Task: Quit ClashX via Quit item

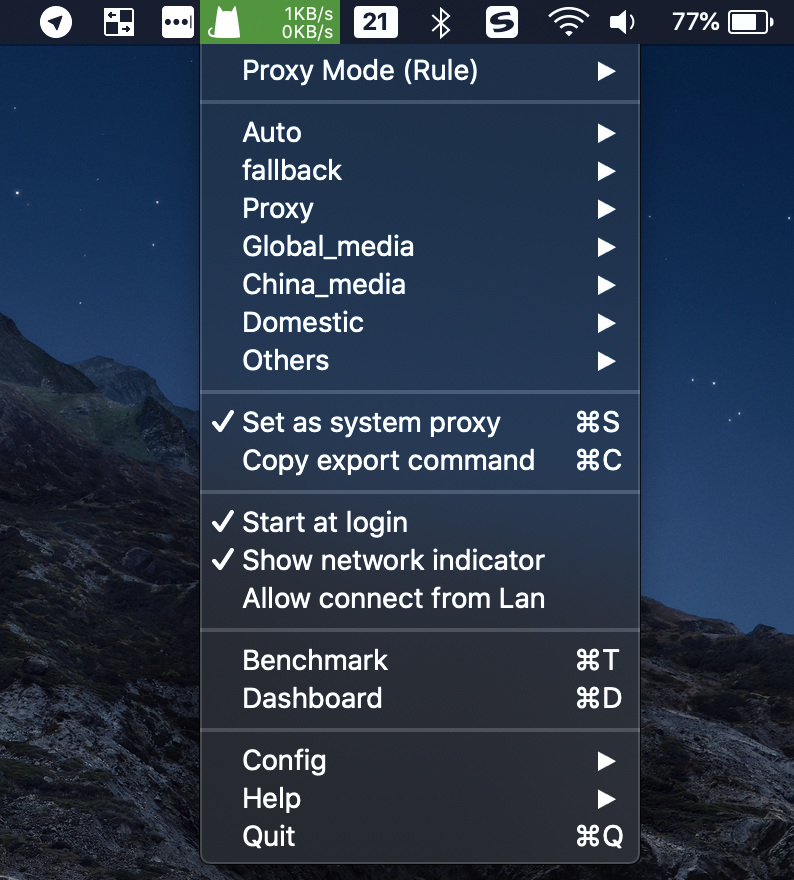Action: coord(269,837)
